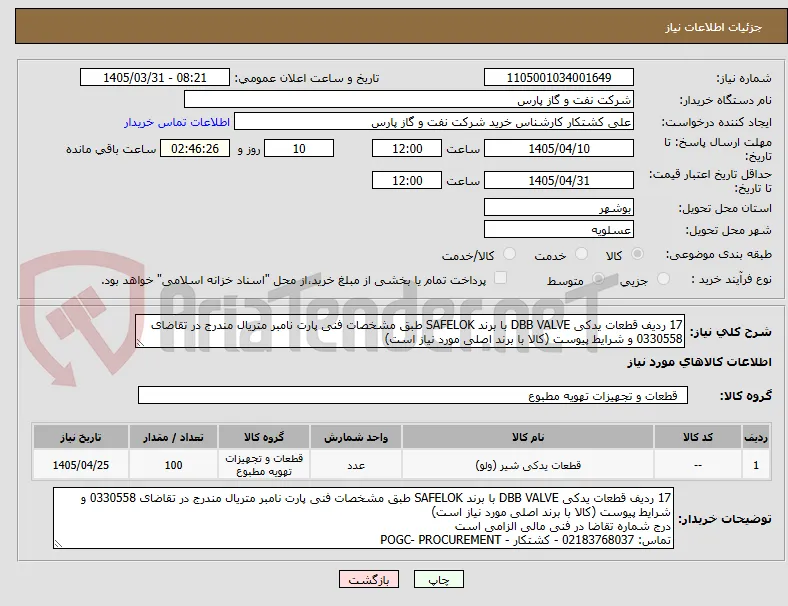Select the کالا radio button
Screen dimensions: 788x606
tap(637, 254)
